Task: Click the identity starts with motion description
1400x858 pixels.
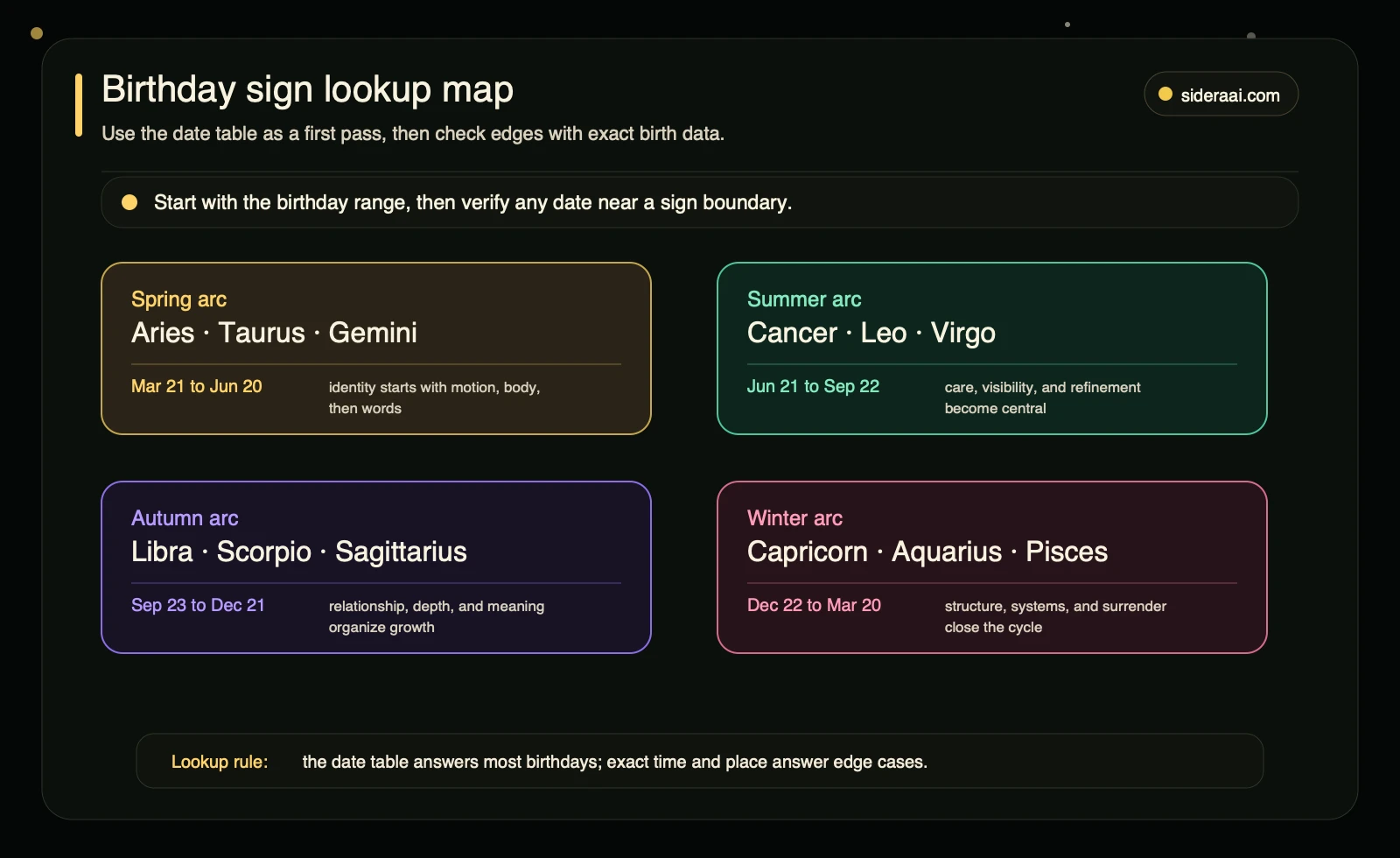Action: coord(435,397)
